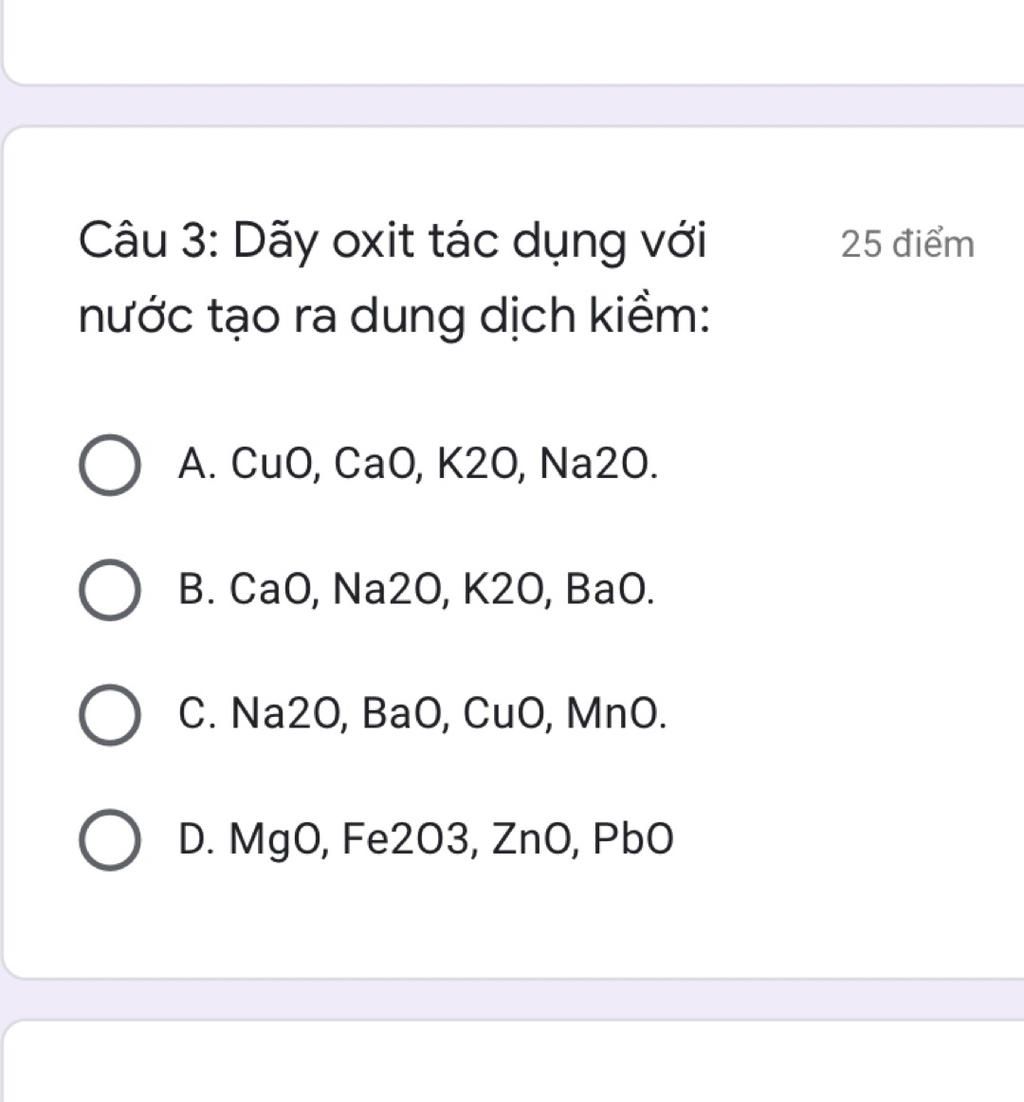
Task: Click the empty card above the question
Action: pyautogui.click(x=512, y=40)
